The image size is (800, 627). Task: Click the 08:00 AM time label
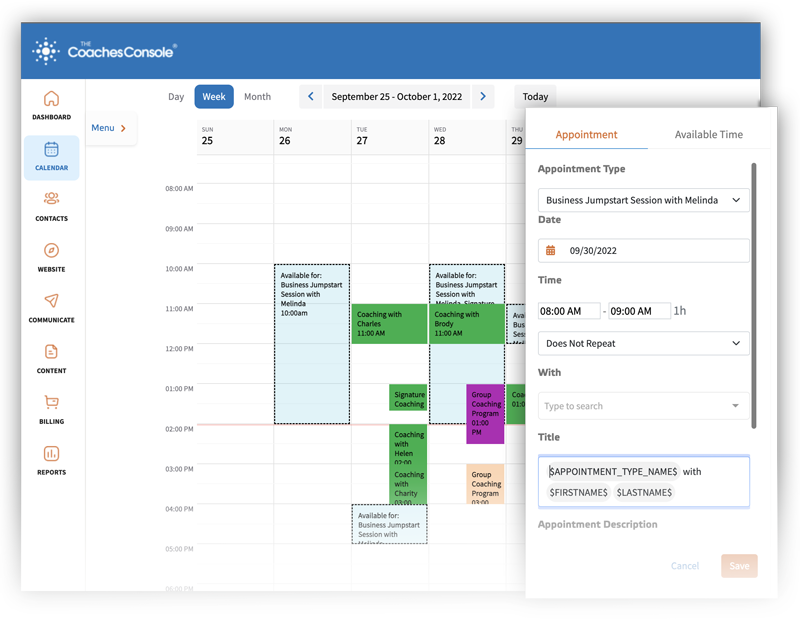point(179,189)
